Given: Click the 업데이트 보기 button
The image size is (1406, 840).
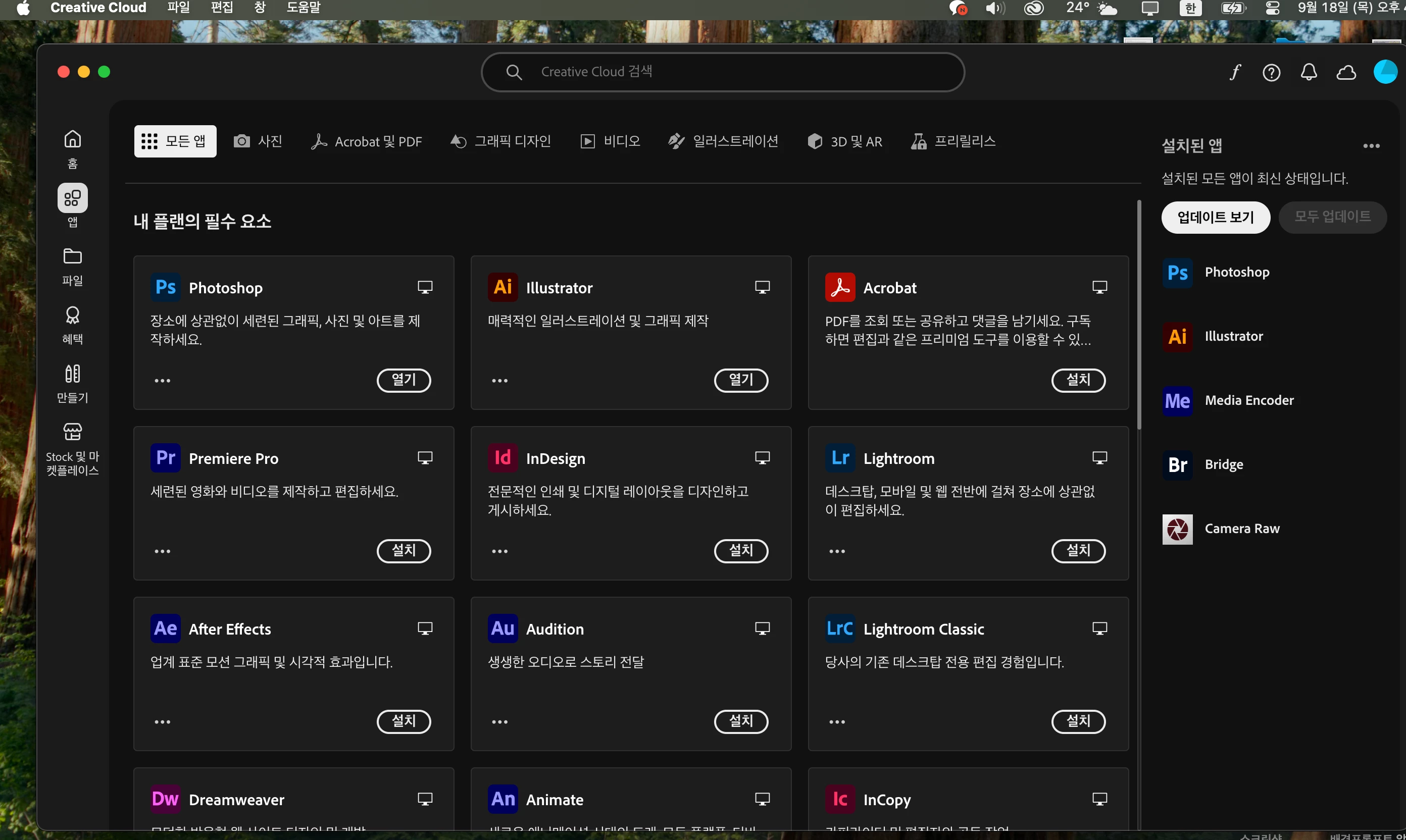Looking at the screenshot, I should [x=1215, y=218].
